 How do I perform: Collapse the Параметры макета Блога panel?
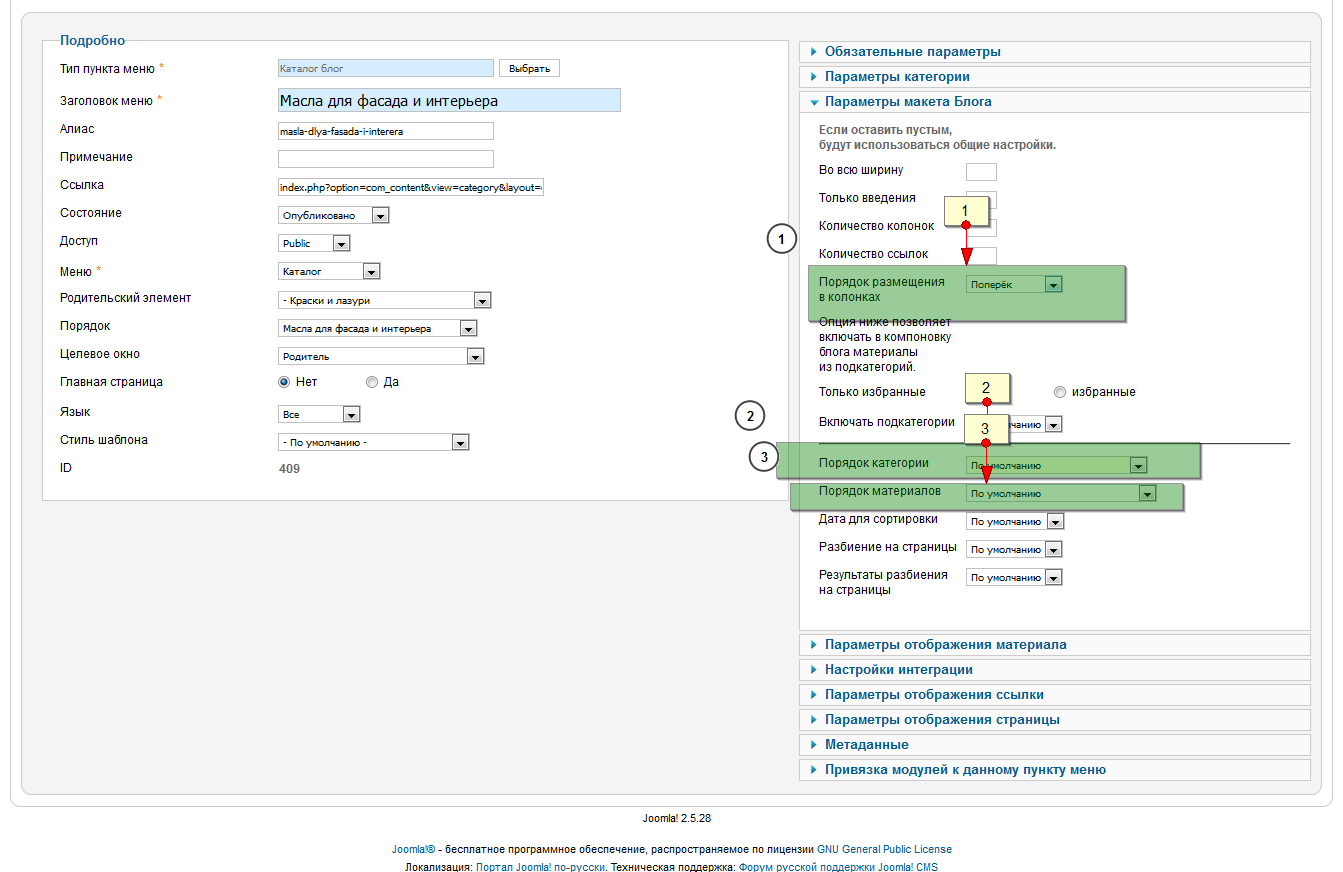[x=1054, y=102]
